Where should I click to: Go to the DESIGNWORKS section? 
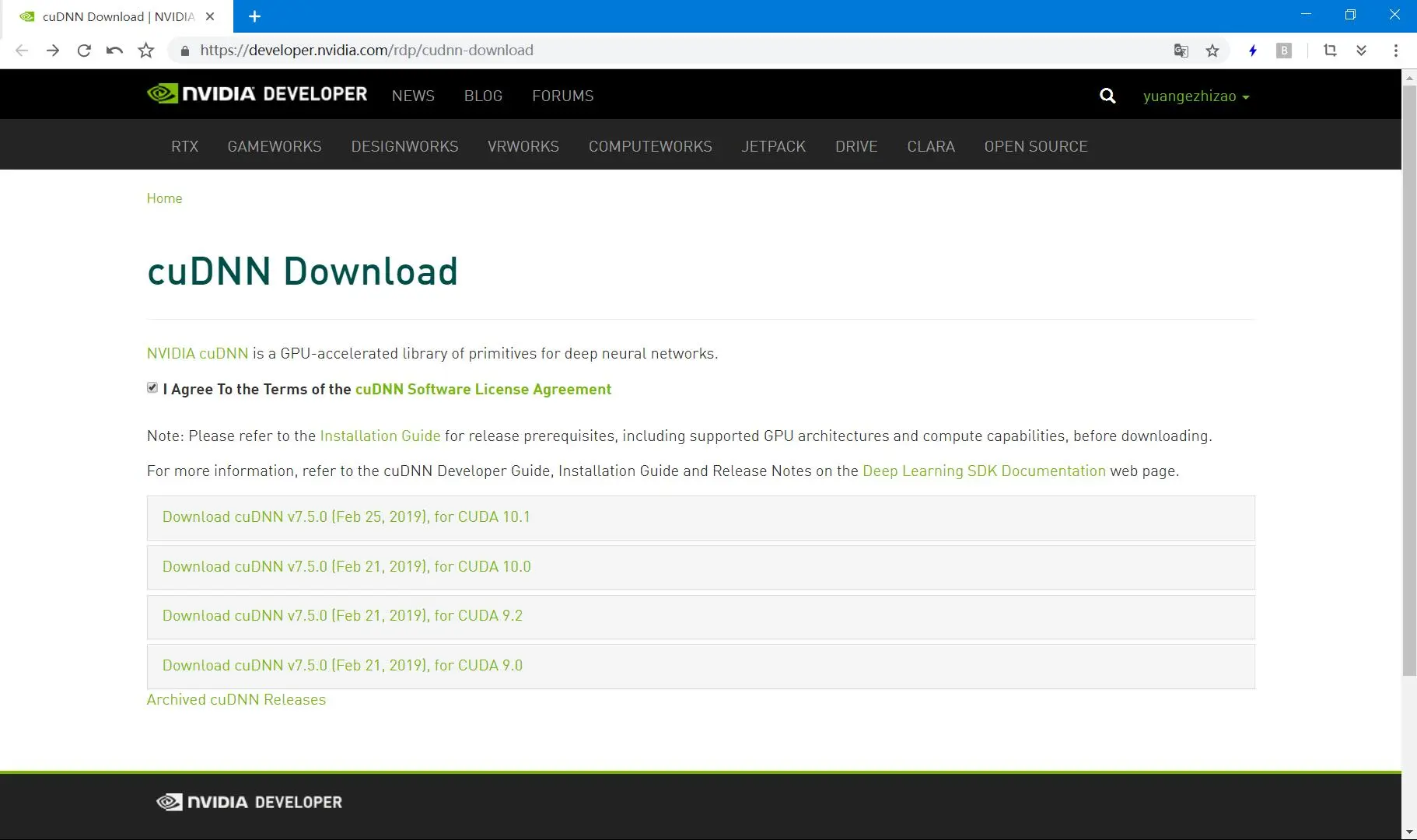point(404,146)
